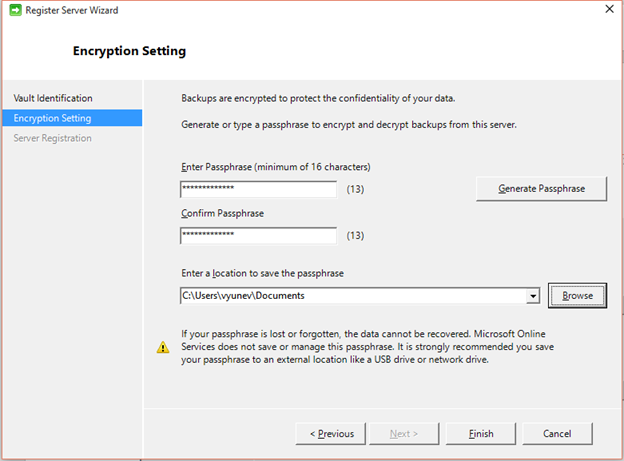Click the lost passphrase warning text
The width and height of the screenshot is (624, 461).
[x=367, y=345]
